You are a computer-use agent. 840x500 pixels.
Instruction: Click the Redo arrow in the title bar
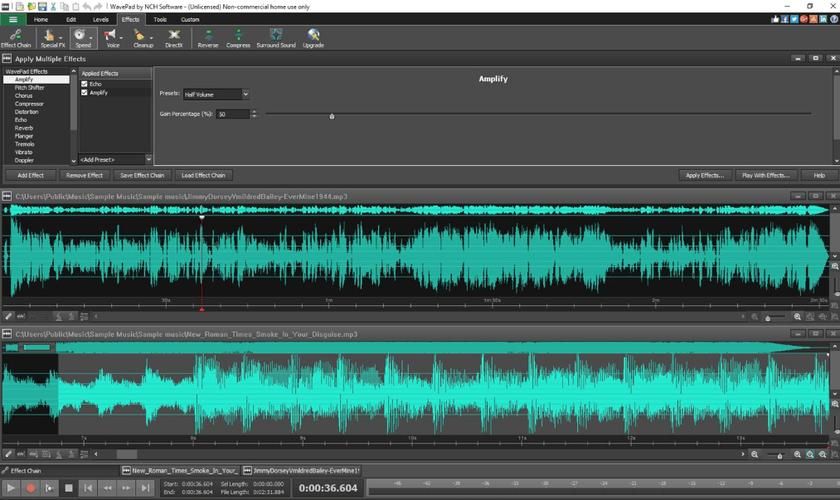tap(98, 6)
